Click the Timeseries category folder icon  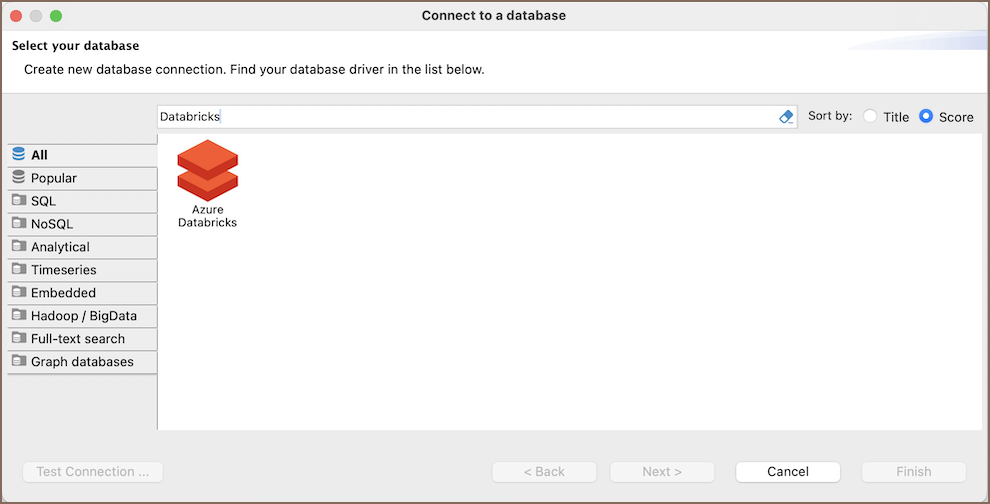(19, 269)
